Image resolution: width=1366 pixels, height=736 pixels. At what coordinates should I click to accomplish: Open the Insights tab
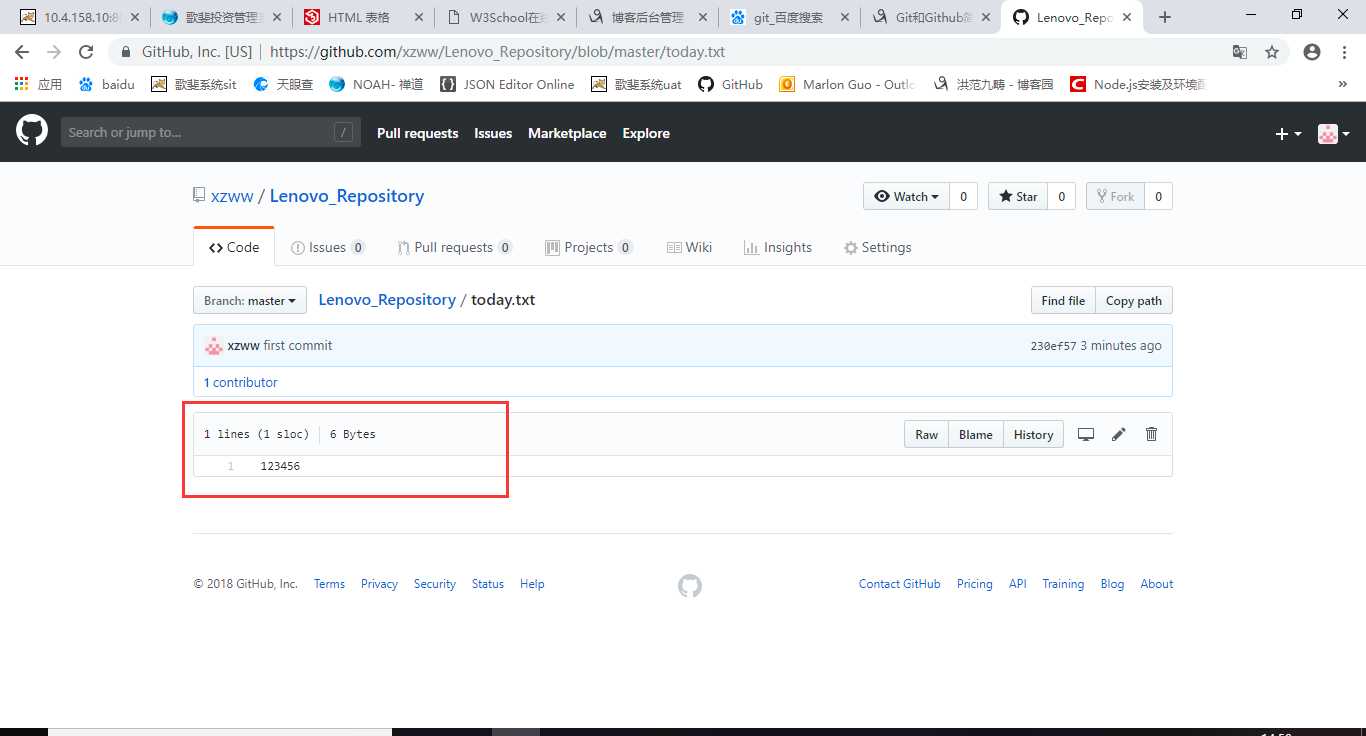coord(778,247)
